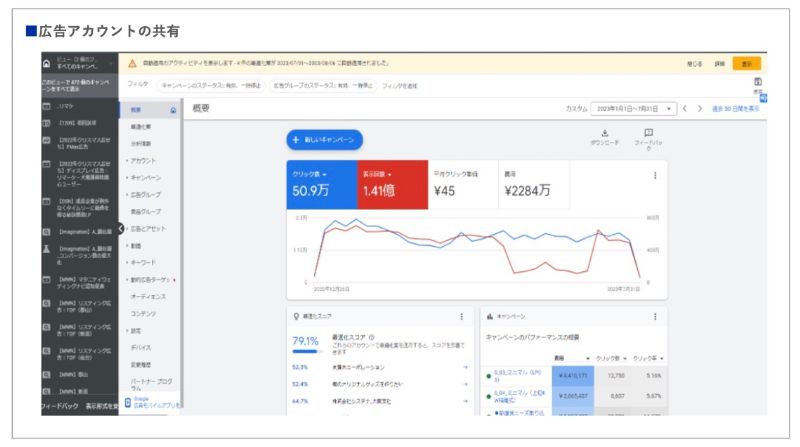This screenshot has width=800, height=447.
Task: Expand the キャンペーン navigation section
Action: tap(145, 177)
